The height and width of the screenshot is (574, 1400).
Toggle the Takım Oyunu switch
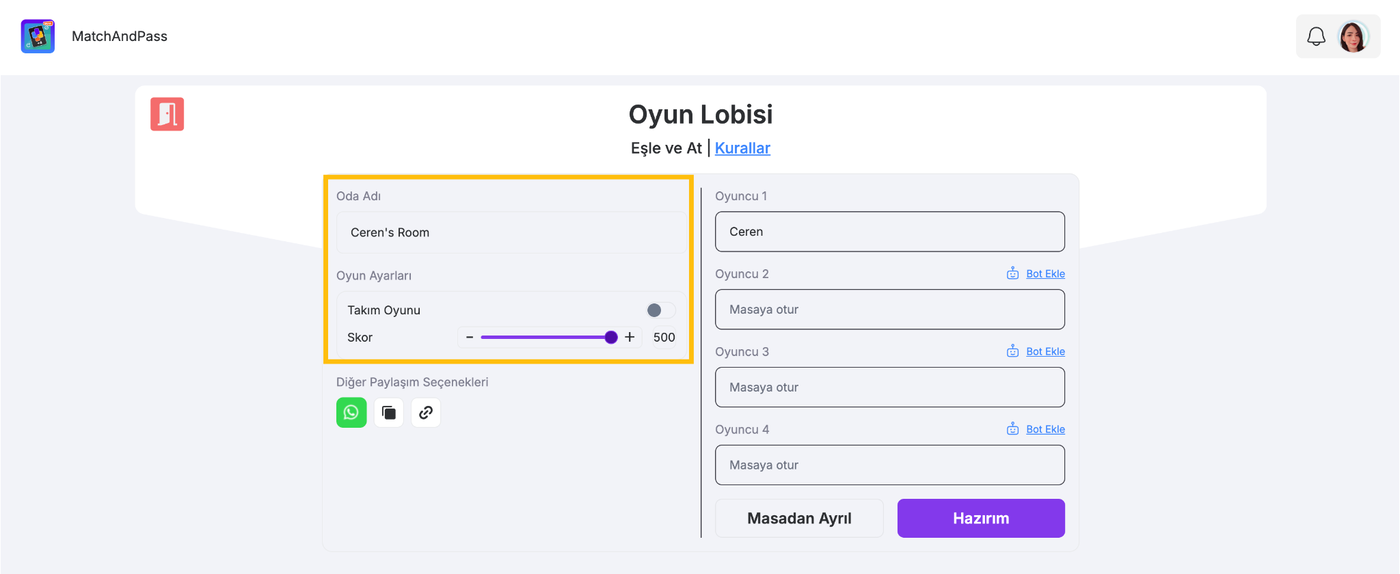[659, 310]
